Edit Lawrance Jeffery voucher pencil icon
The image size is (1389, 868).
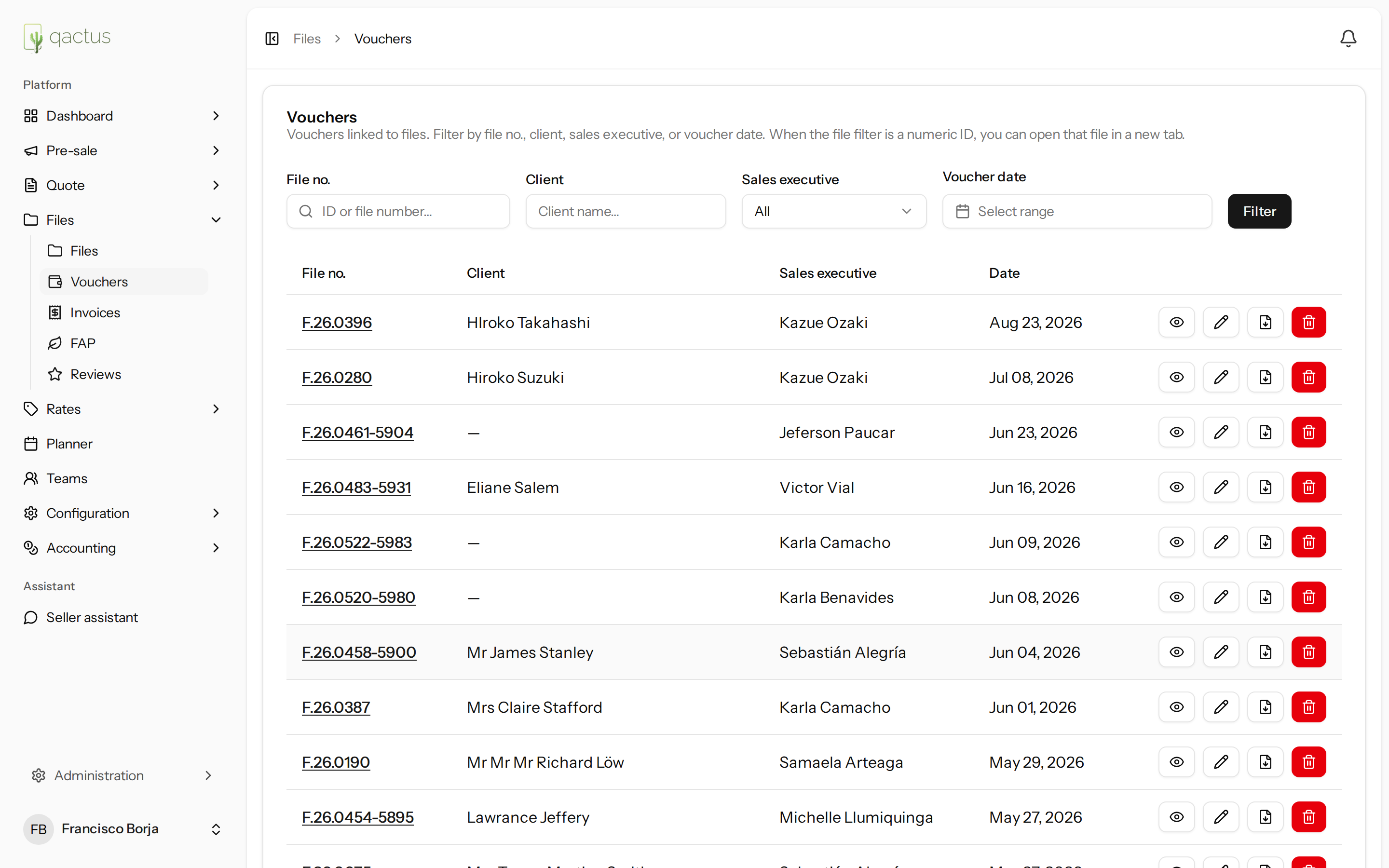point(1221,817)
